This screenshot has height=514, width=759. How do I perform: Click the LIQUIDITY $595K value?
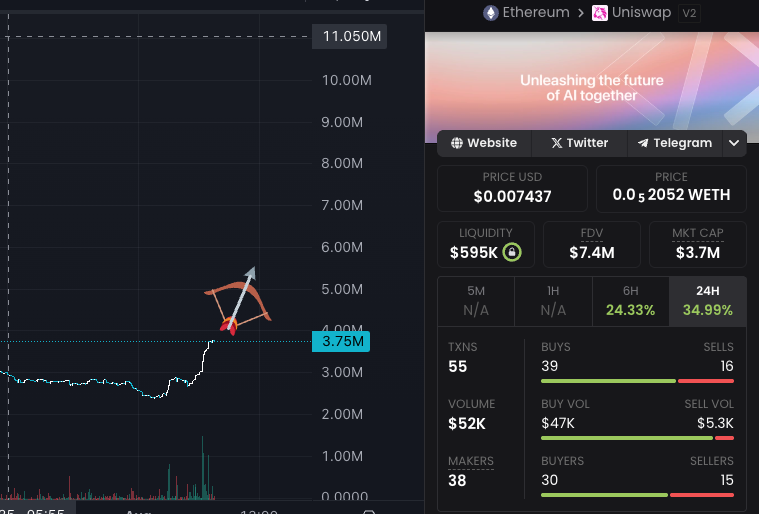[x=473, y=252]
